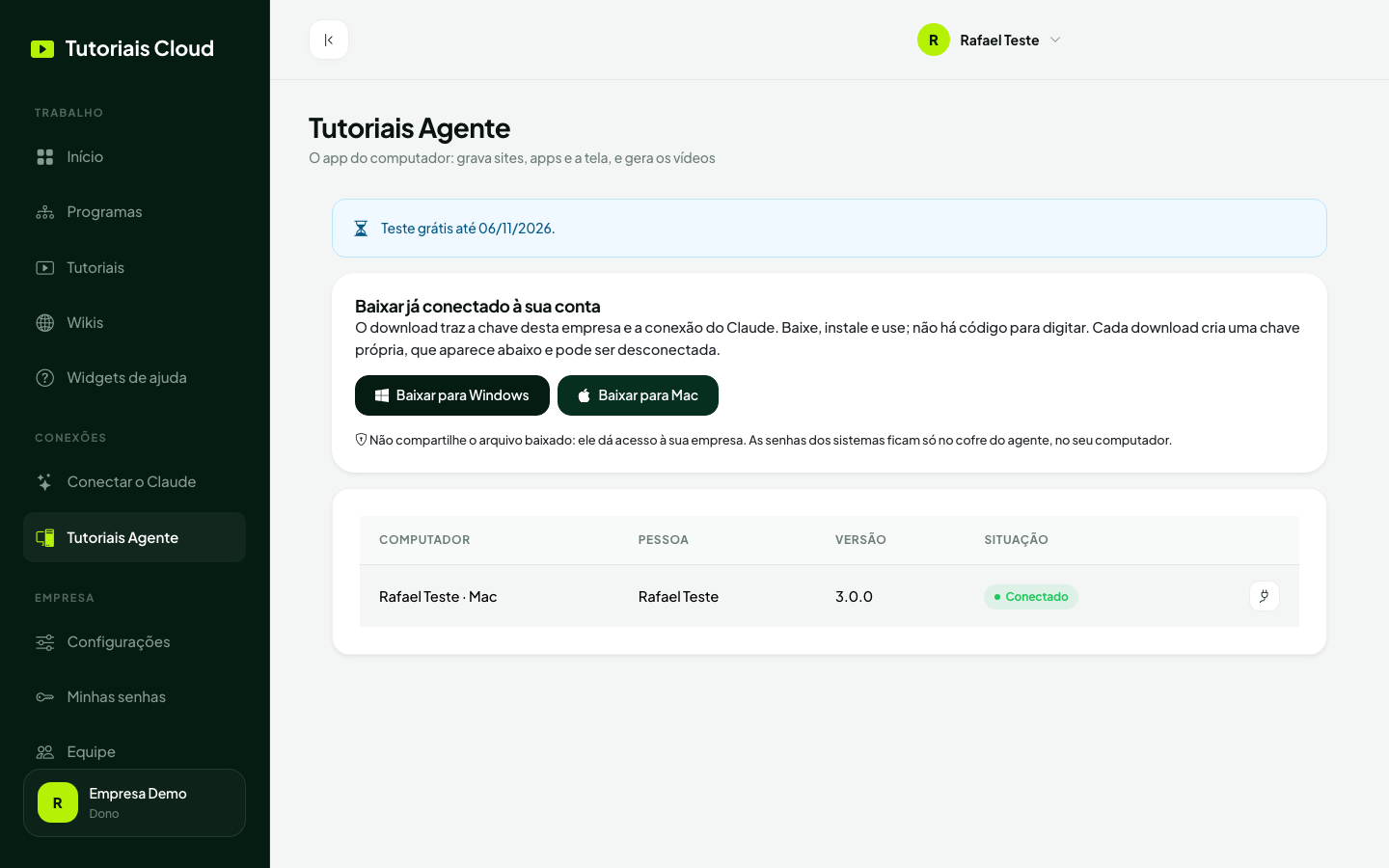Click the Equipe people icon
The height and width of the screenshot is (868, 1389).
tap(45, 752)
